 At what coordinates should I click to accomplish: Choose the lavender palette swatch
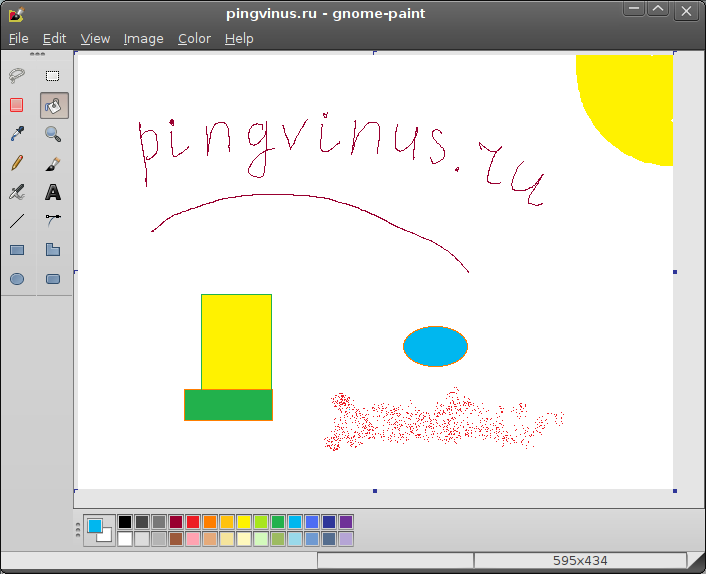click(x=346, y=539)
